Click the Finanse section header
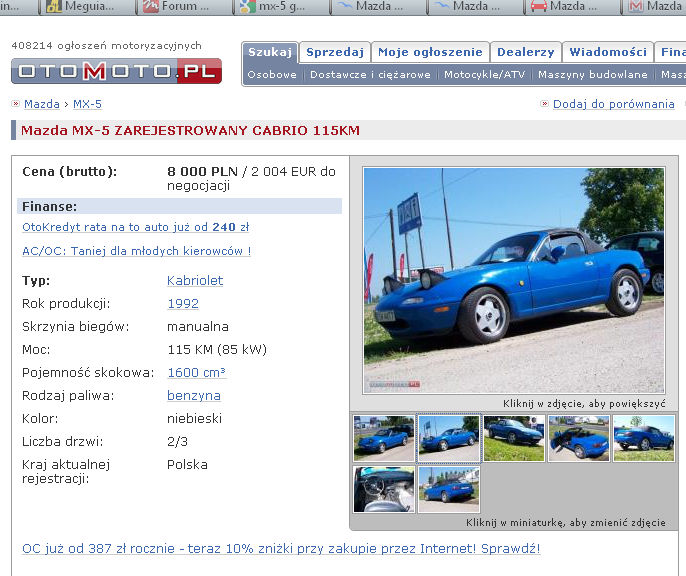Screen dimensions: 686x576 (179, 206)
